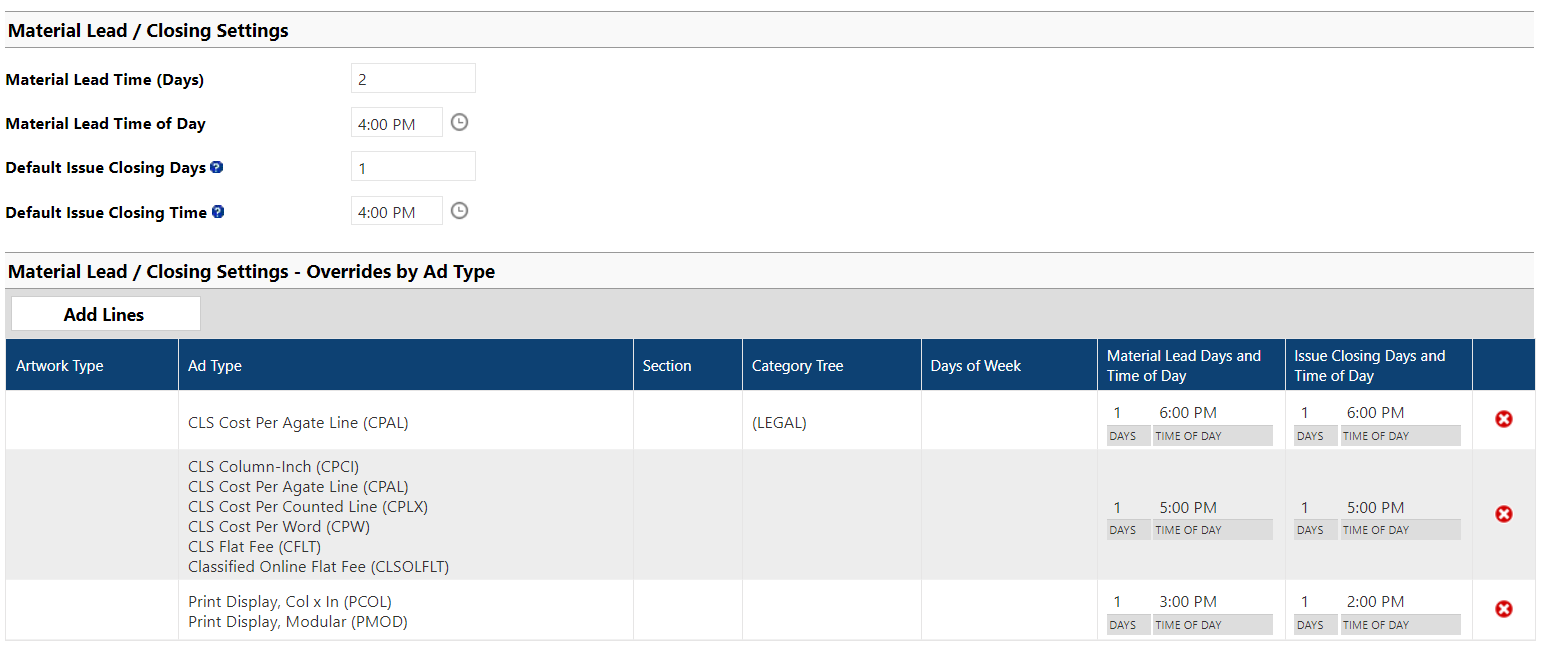Click clock icon for Material Lead Time of Day

point(459,122)
